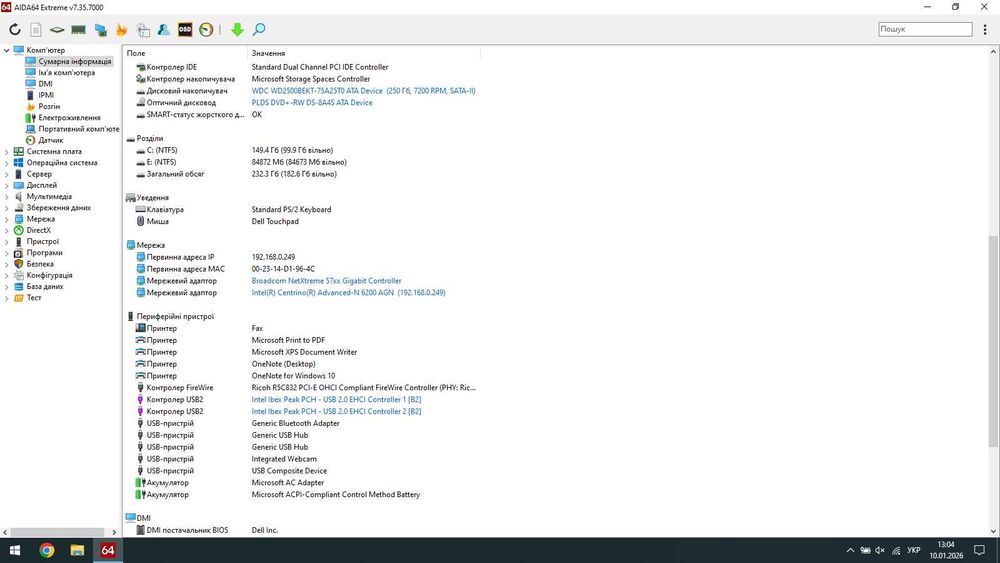Focus the Пошук search field
This screenshot has height=563, width=1000.
925,29
